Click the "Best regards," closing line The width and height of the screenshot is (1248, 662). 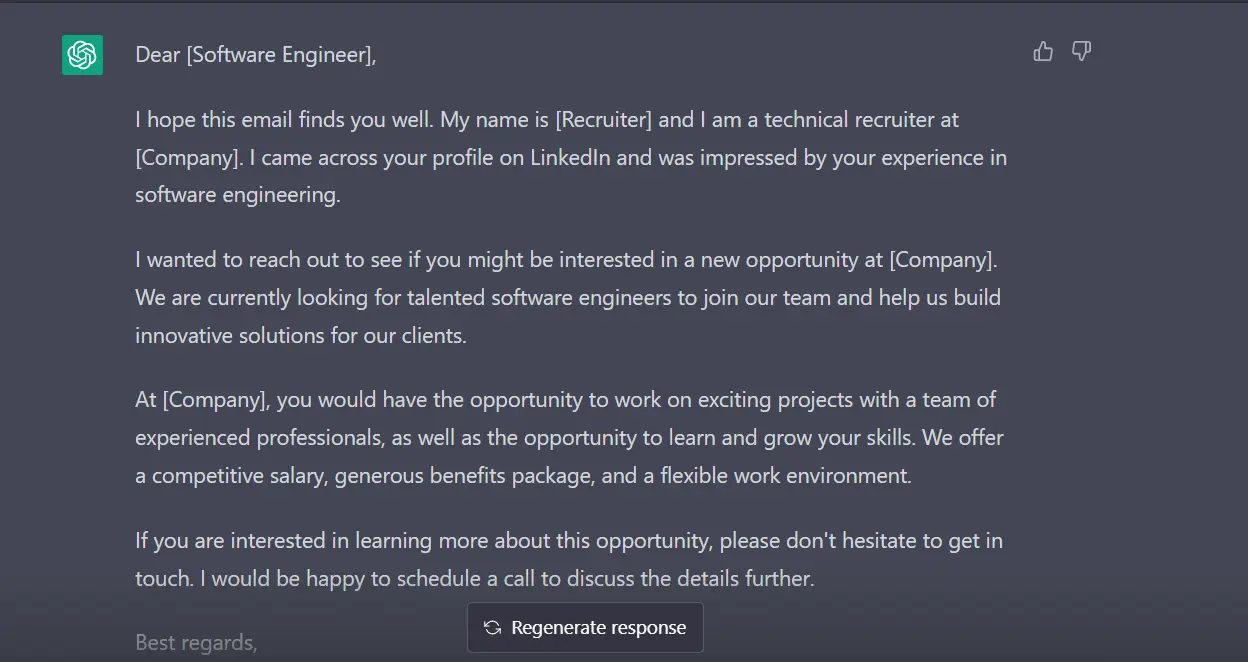[x=196, y=643]
